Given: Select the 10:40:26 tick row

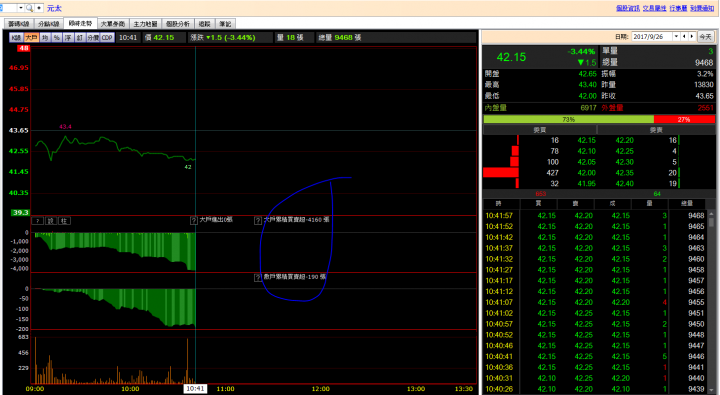Looking at the screenshot, I should tap(595, 389).
